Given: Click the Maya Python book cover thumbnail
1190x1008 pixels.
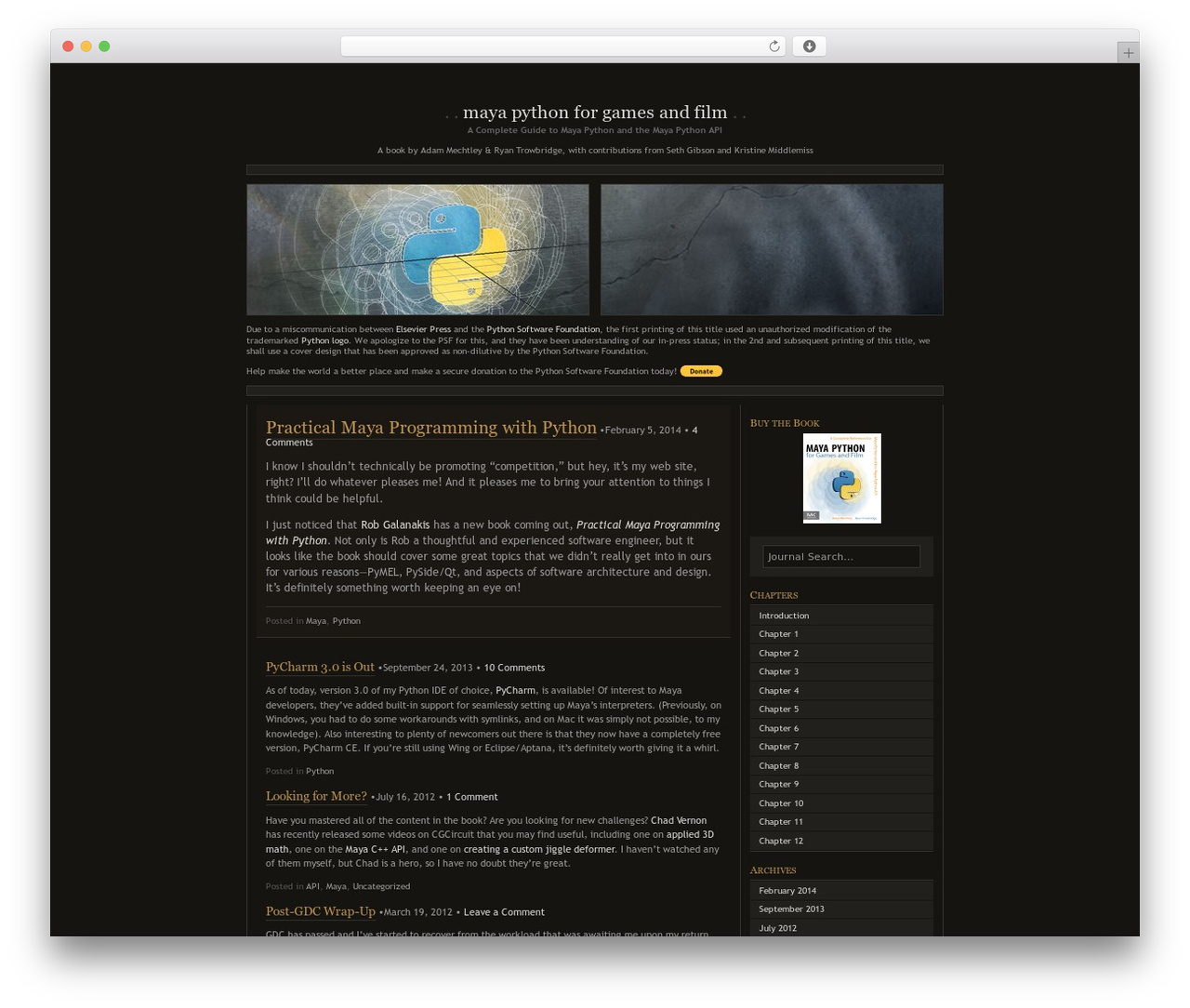Looking at the screenshot, I should [x=841, y=478].
